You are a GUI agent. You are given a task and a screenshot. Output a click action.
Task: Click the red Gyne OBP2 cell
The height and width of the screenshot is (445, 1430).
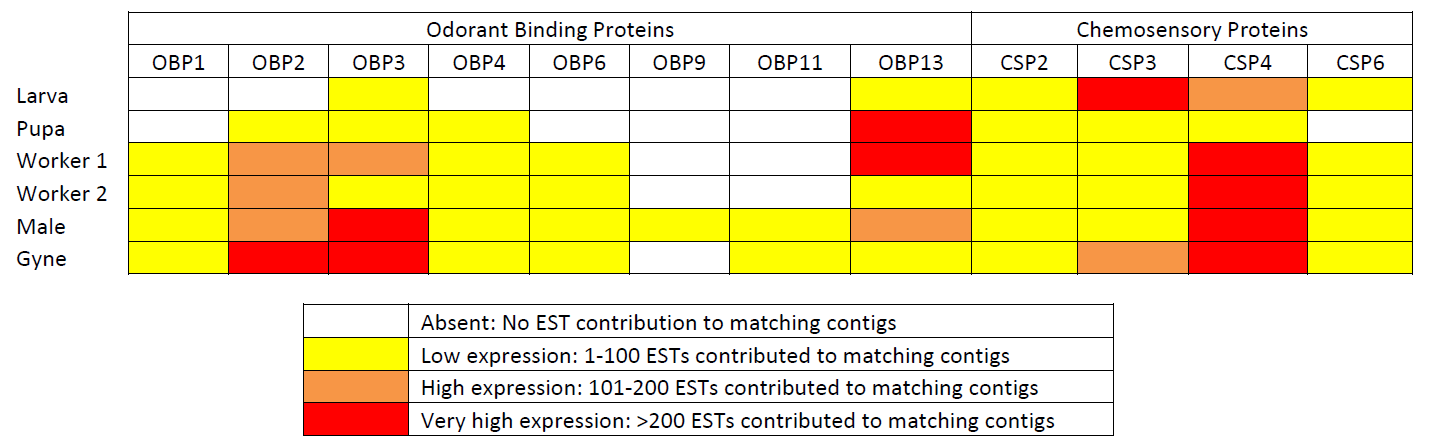[279, 258]
